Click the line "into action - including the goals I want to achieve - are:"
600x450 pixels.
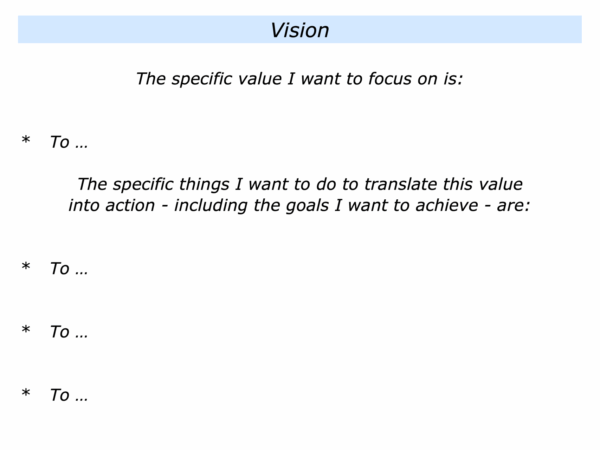click(x=299, y=205)
